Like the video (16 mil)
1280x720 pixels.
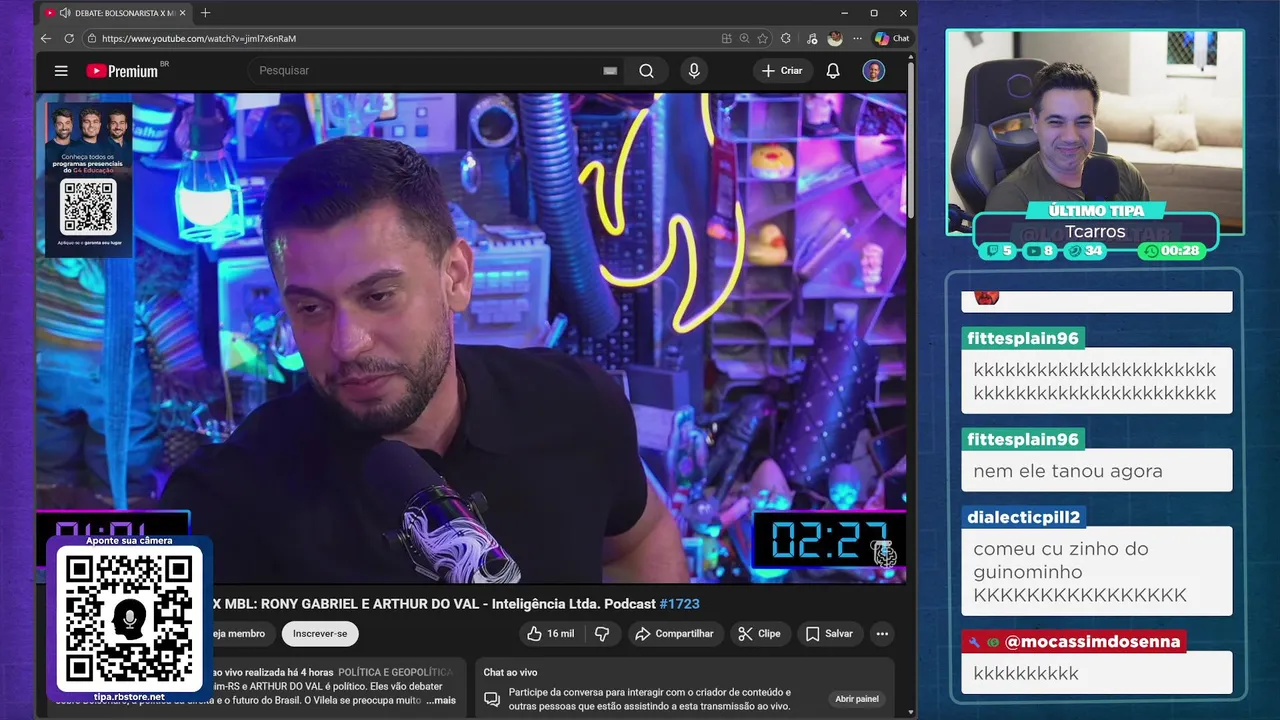point(551,633)
